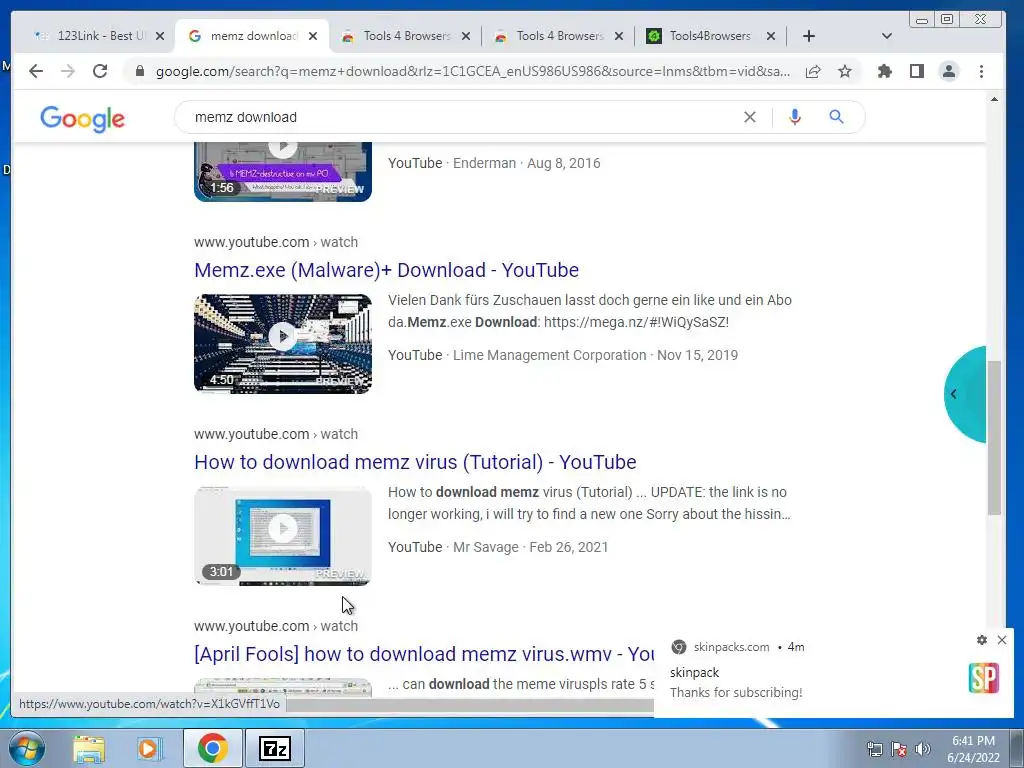Screen dimensions: 1024x768
Task: Open Memz.exe (Malware)+ Download result
Action: [387, 270]
